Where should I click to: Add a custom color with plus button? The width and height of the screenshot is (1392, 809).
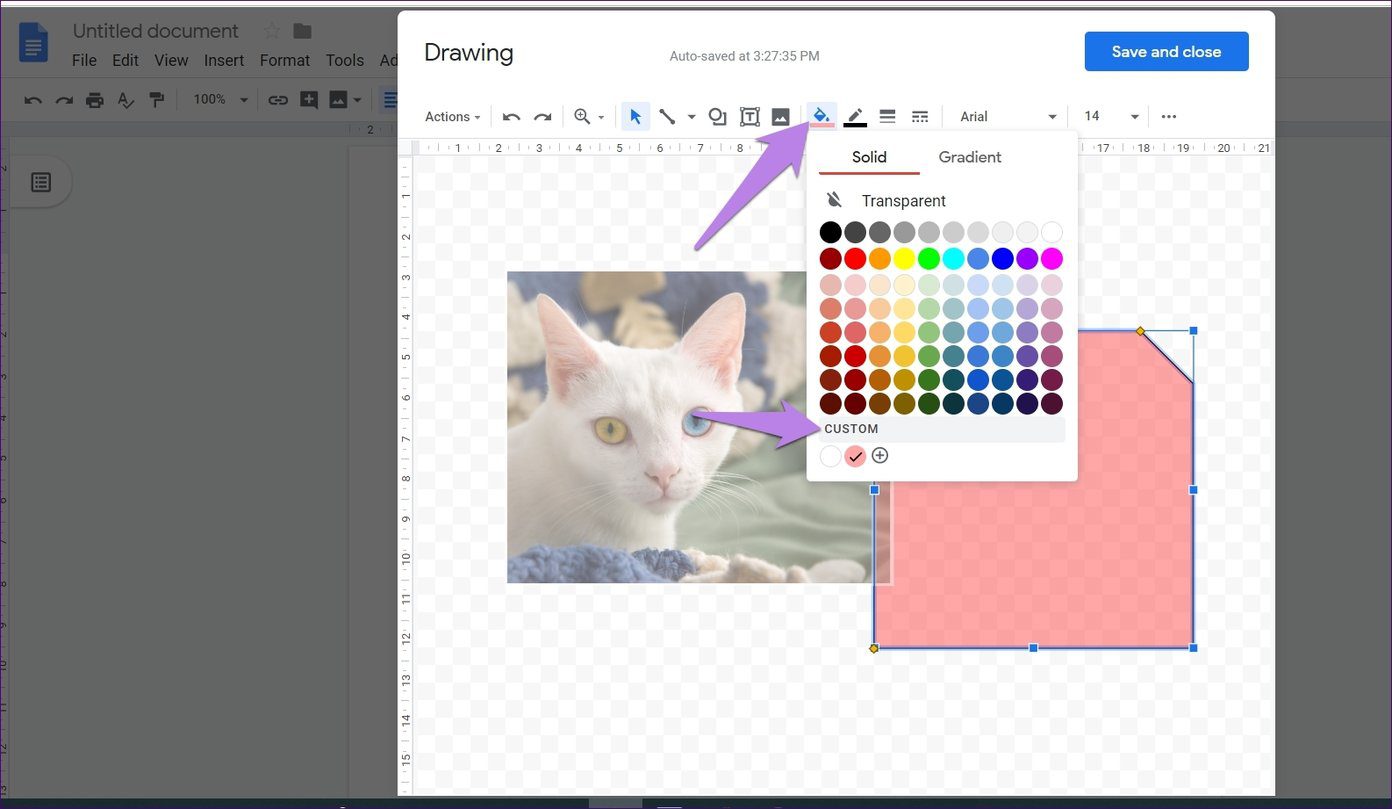coord(880,456)
